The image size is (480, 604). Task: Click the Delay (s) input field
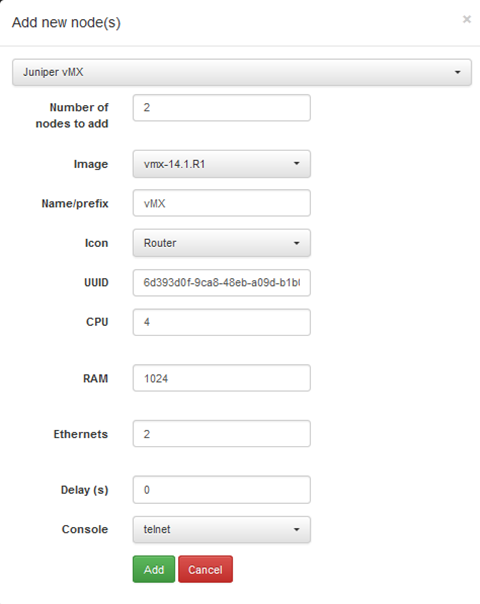222,490
